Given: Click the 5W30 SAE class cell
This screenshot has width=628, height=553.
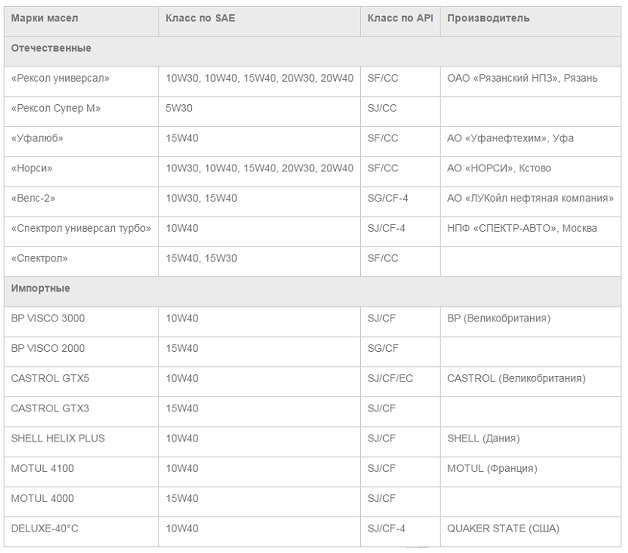Looking at the screenshot, I should 260,111.
